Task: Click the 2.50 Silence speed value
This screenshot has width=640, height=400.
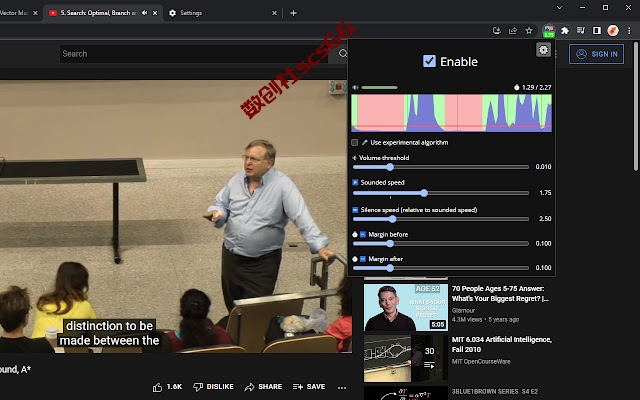Action: 545,219
